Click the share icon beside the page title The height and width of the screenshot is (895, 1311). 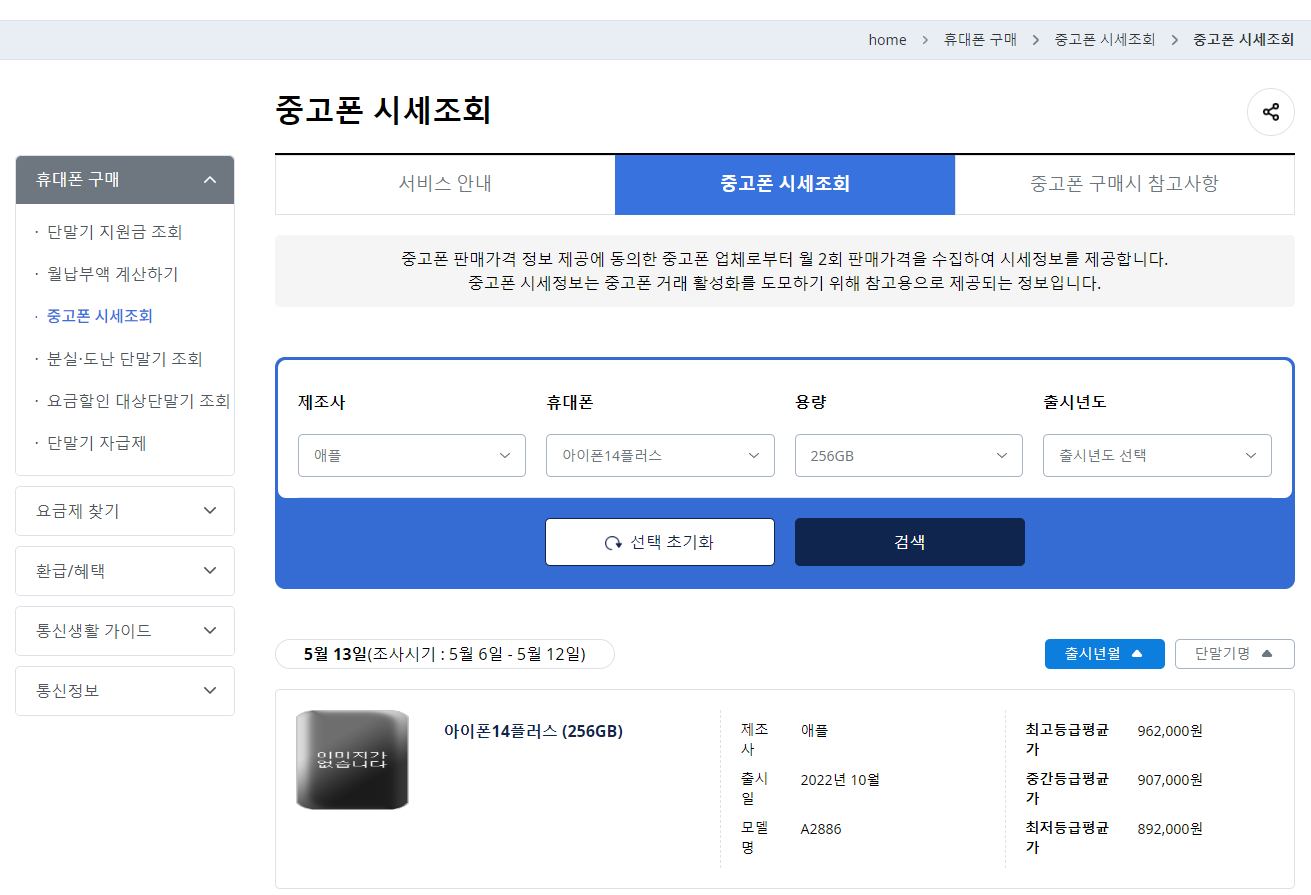(1270, 112)
